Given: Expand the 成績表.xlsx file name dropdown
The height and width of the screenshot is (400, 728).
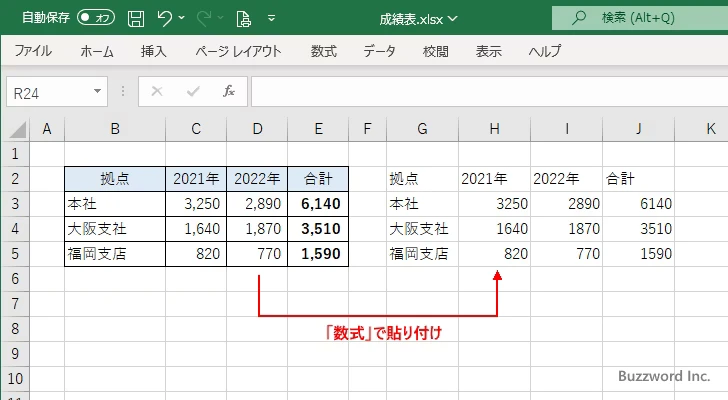Looking at the screenshot, I should click(454, 17).
